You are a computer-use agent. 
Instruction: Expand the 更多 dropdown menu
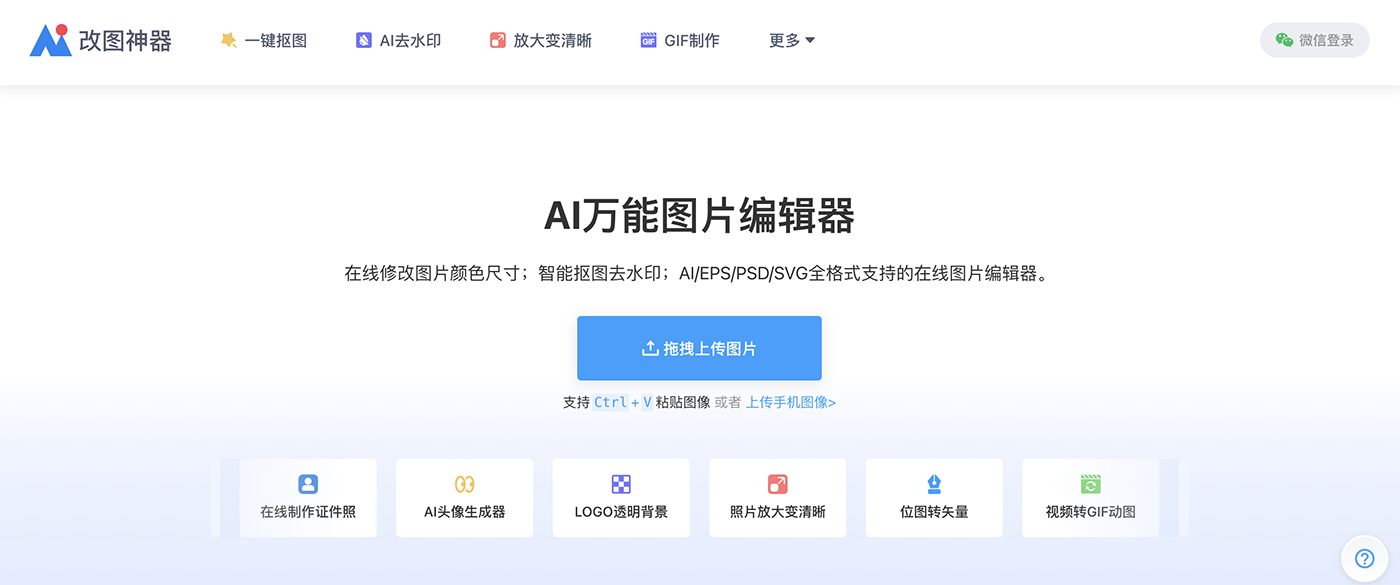tap(791, 41)
